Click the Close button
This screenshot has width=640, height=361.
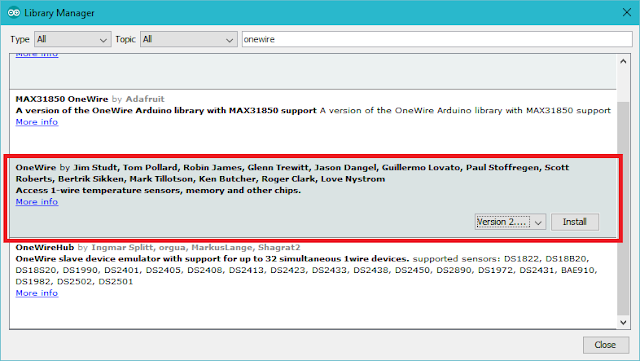(605, 345)
